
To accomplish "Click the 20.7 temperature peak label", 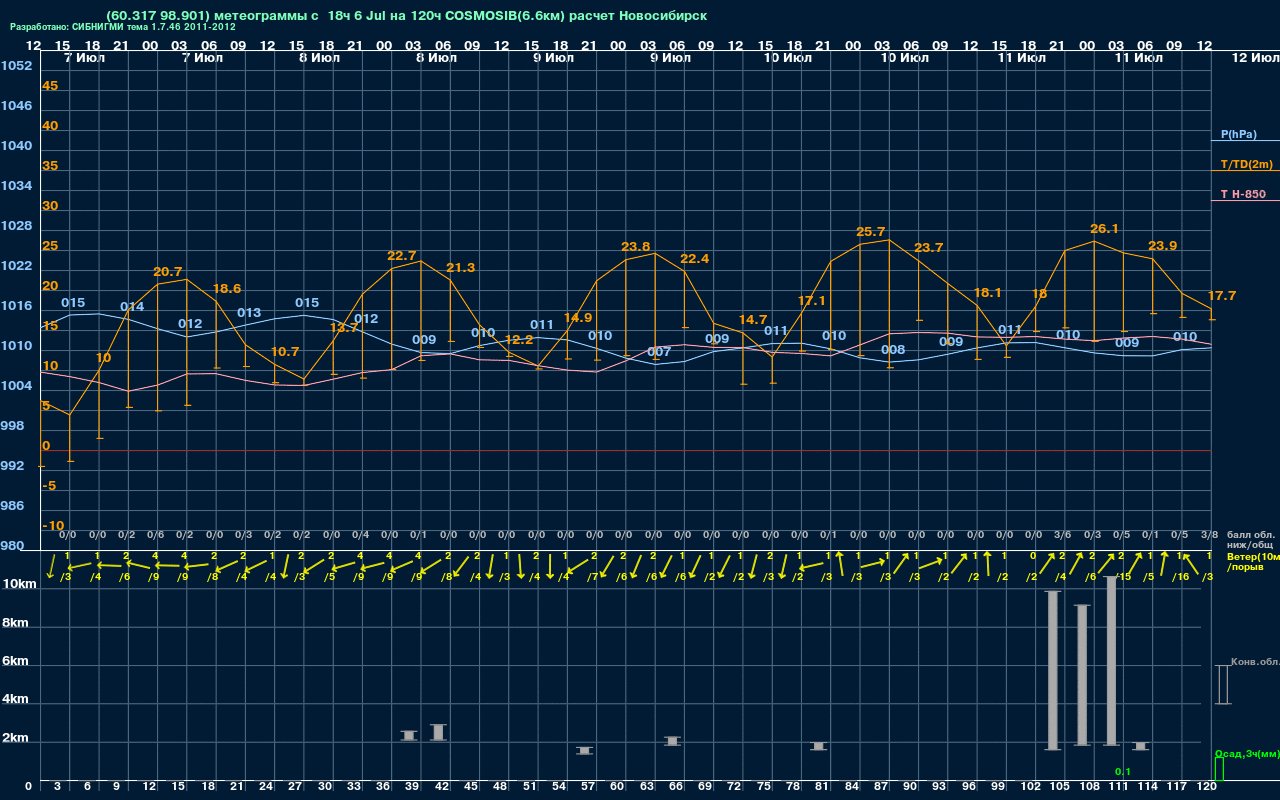I will [168, 272].
